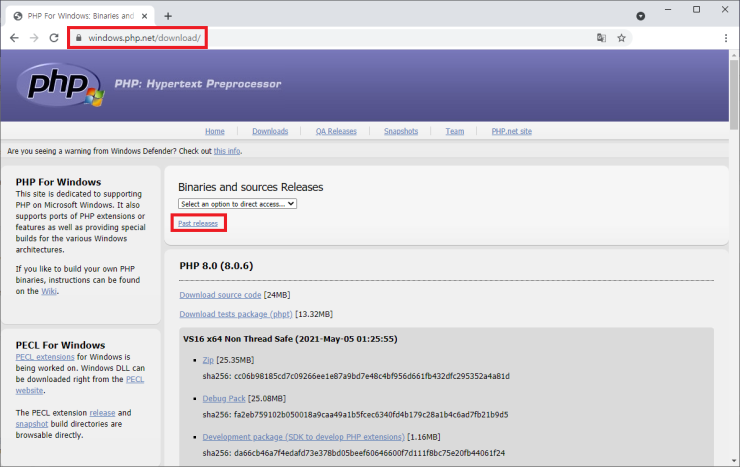Reload the page with refresh icon
Image resolution: width=740 pixels, height=467 pixels.
click(56, 38)
